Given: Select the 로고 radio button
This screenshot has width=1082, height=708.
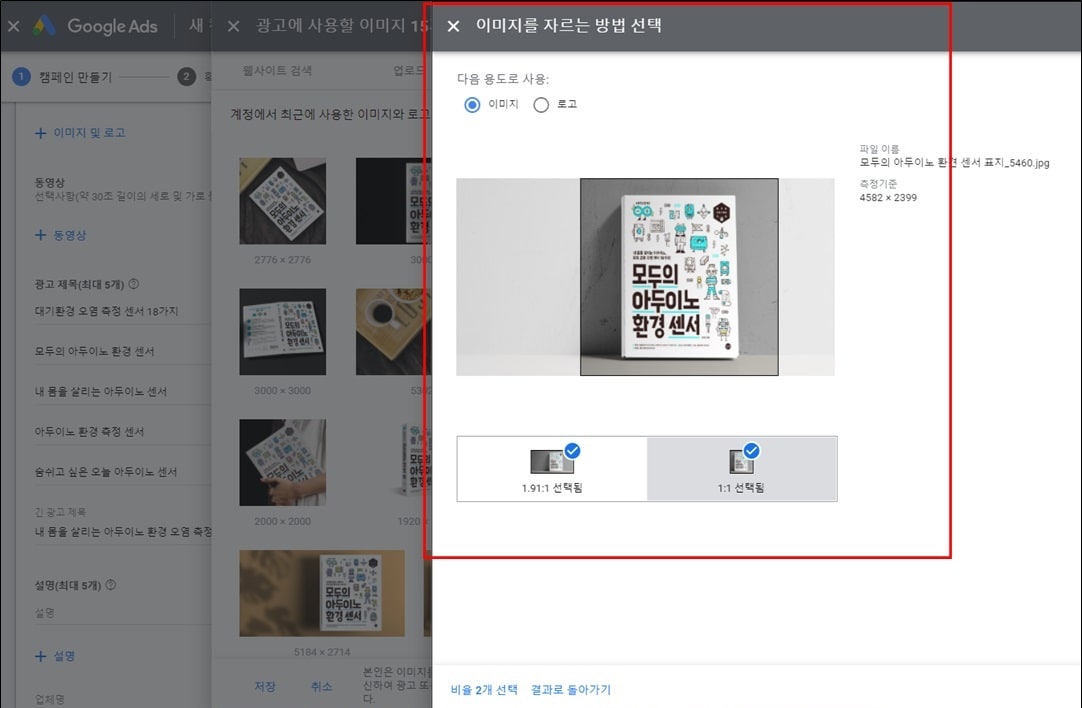Looking at the screenshot, I should [541, 104].
